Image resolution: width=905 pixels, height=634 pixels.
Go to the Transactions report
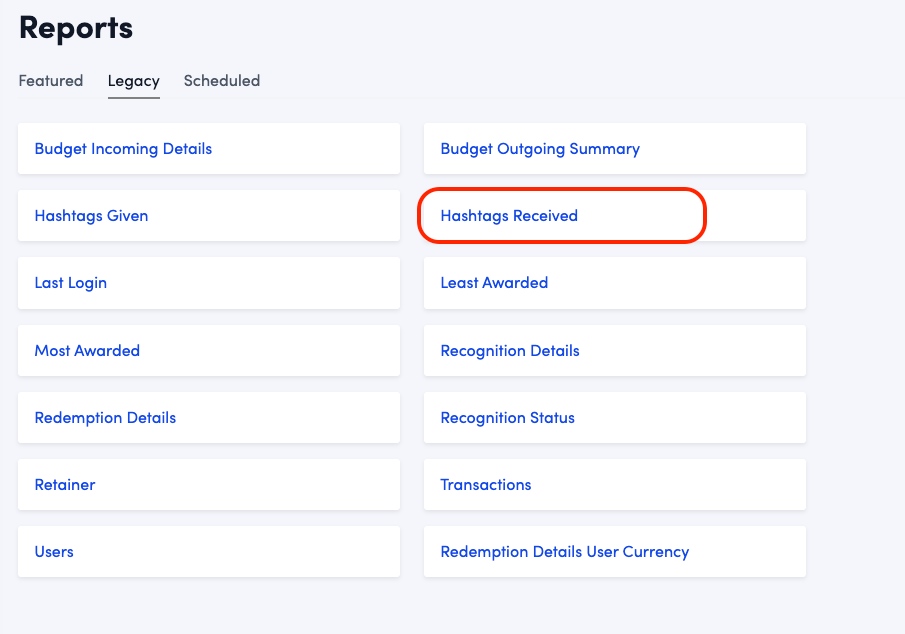[x=485, y=485]
